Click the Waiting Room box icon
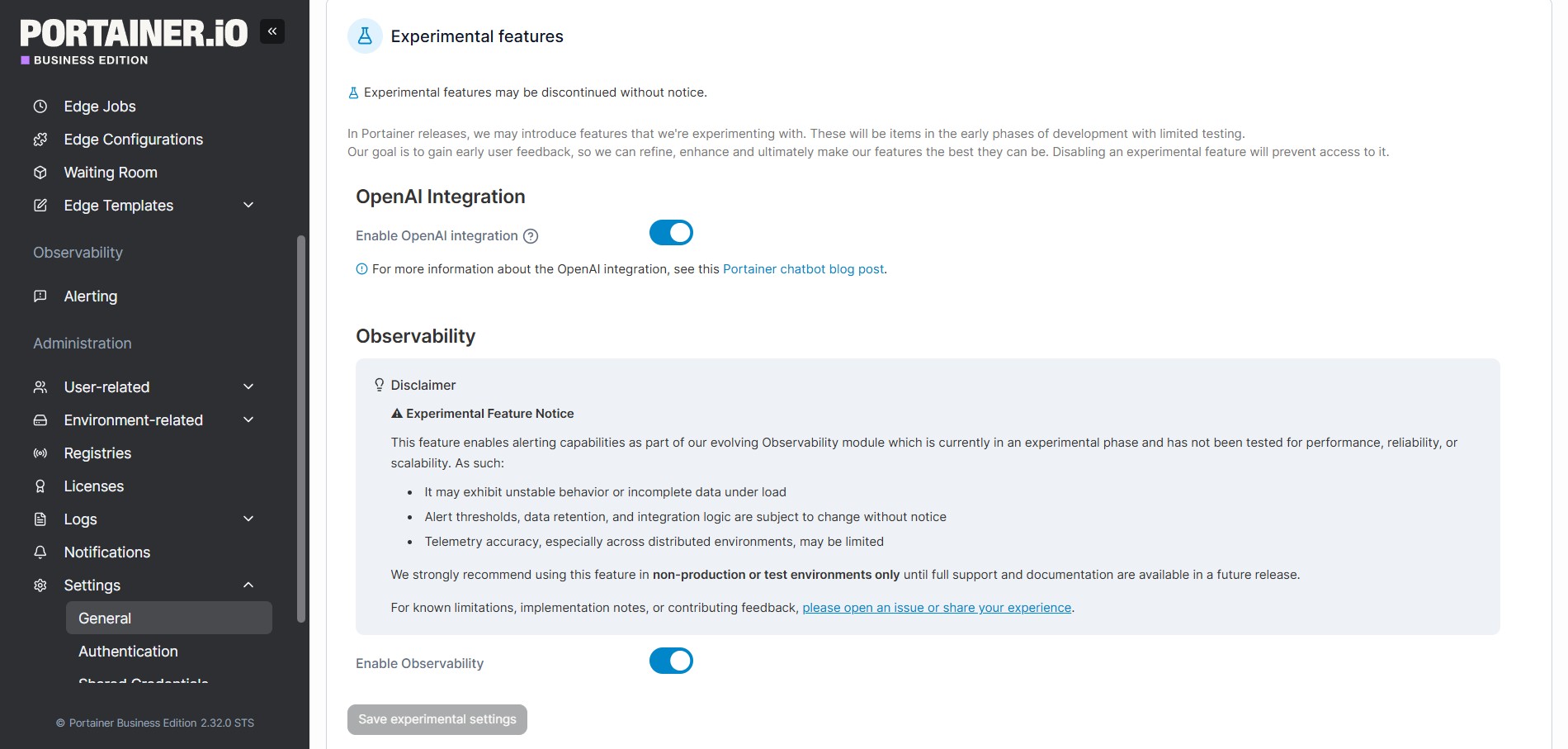Screen dimensions: 1568x749 (x=40, y=173)
